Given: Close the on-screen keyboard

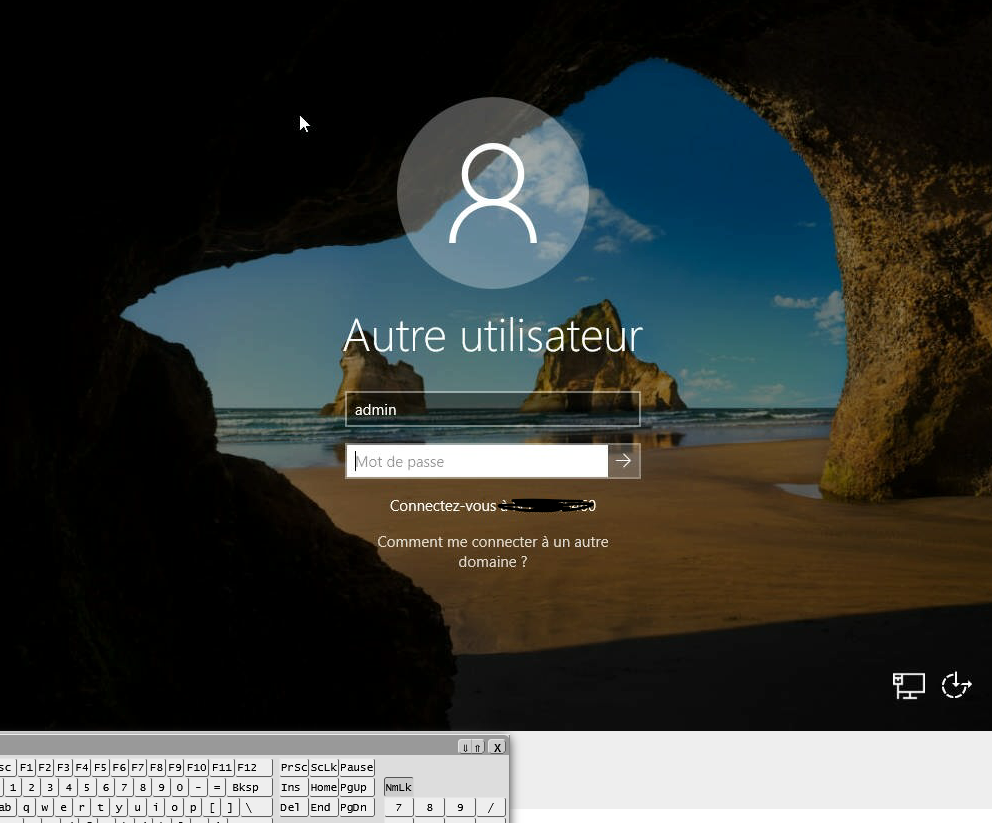Looking at the screenshot, I should point(497,747).
